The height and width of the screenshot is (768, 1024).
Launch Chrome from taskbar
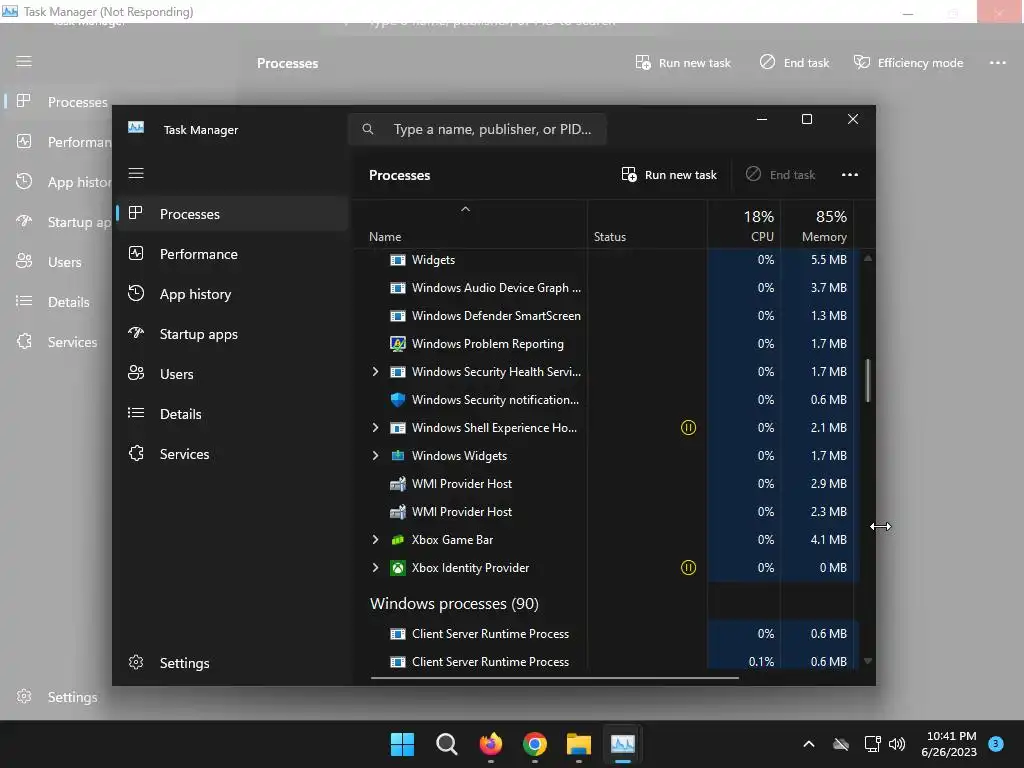tap(535, 744)
